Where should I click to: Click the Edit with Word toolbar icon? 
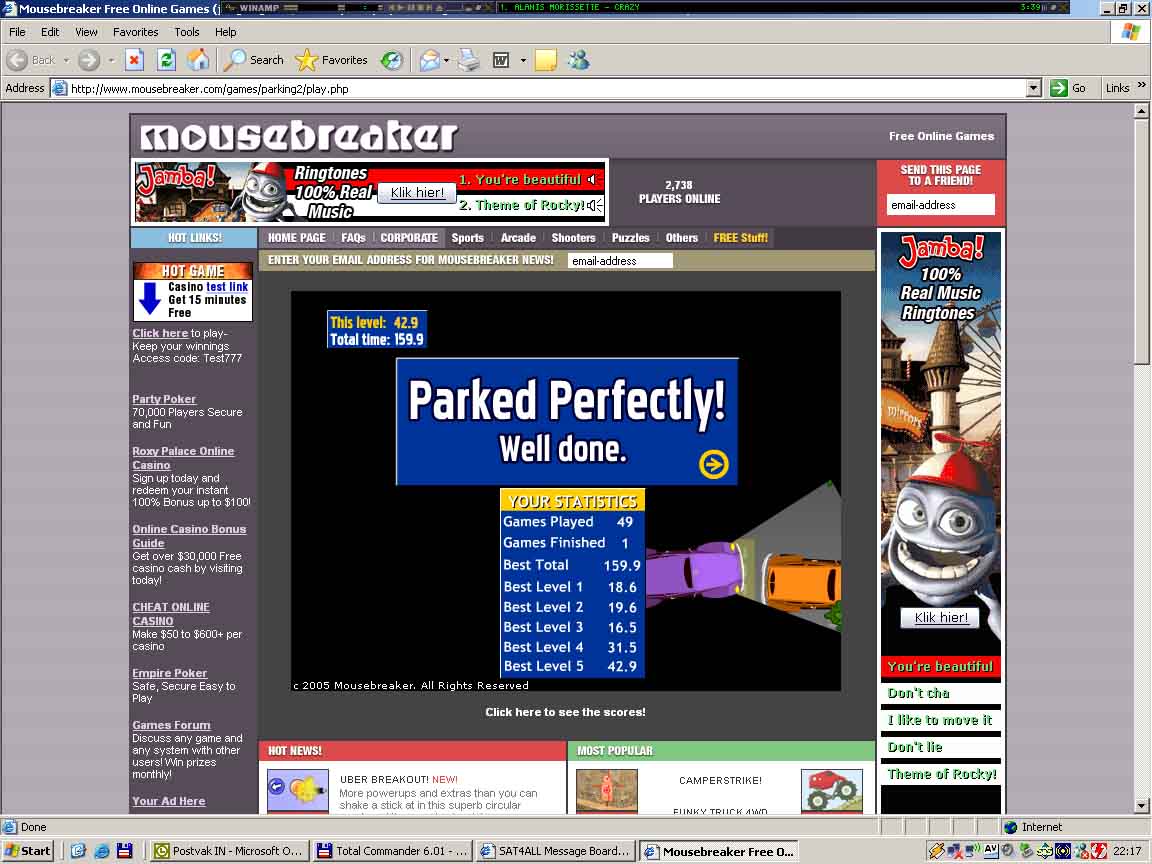[501, 60]
